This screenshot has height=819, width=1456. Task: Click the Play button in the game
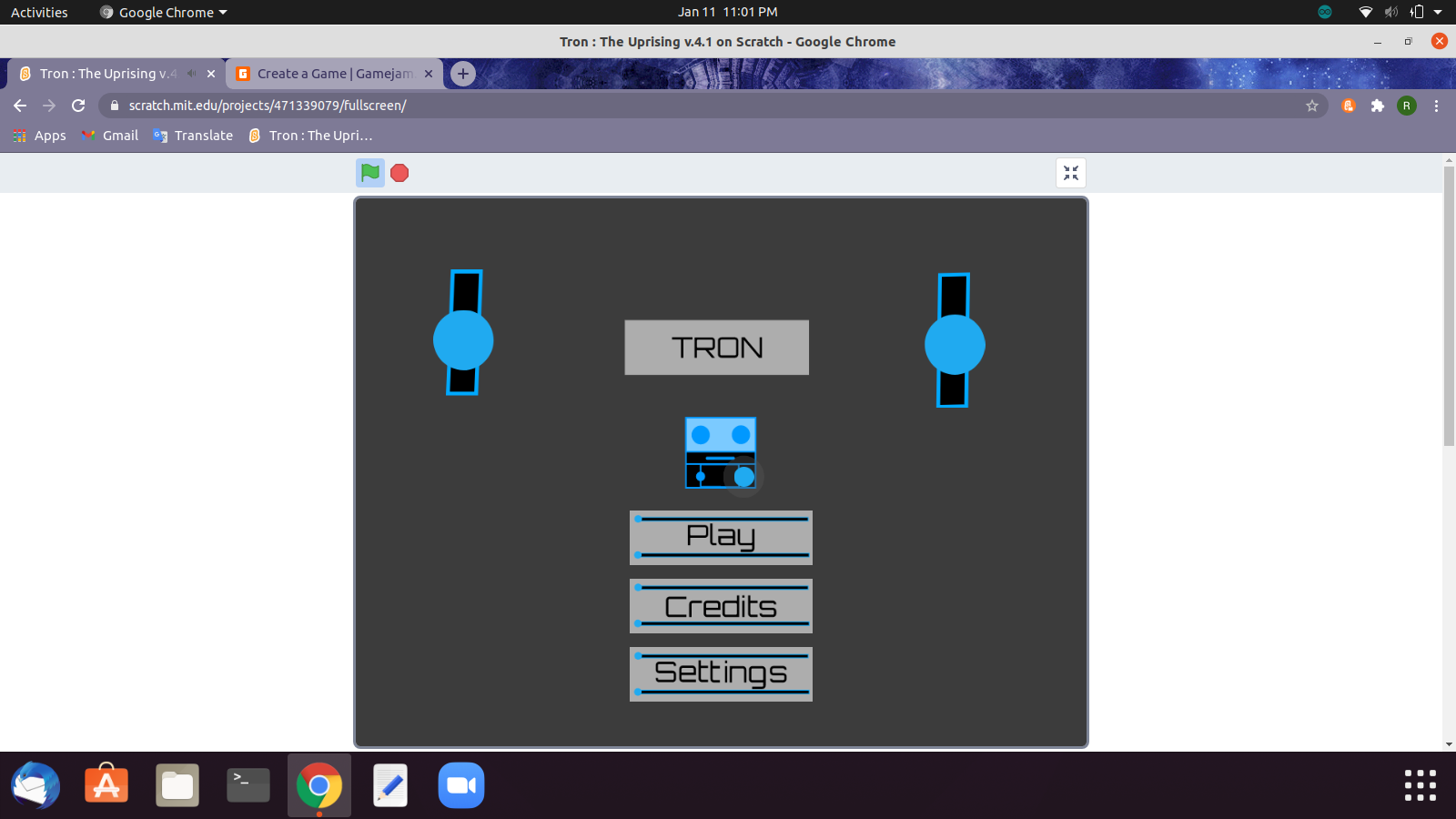point(721,537)
